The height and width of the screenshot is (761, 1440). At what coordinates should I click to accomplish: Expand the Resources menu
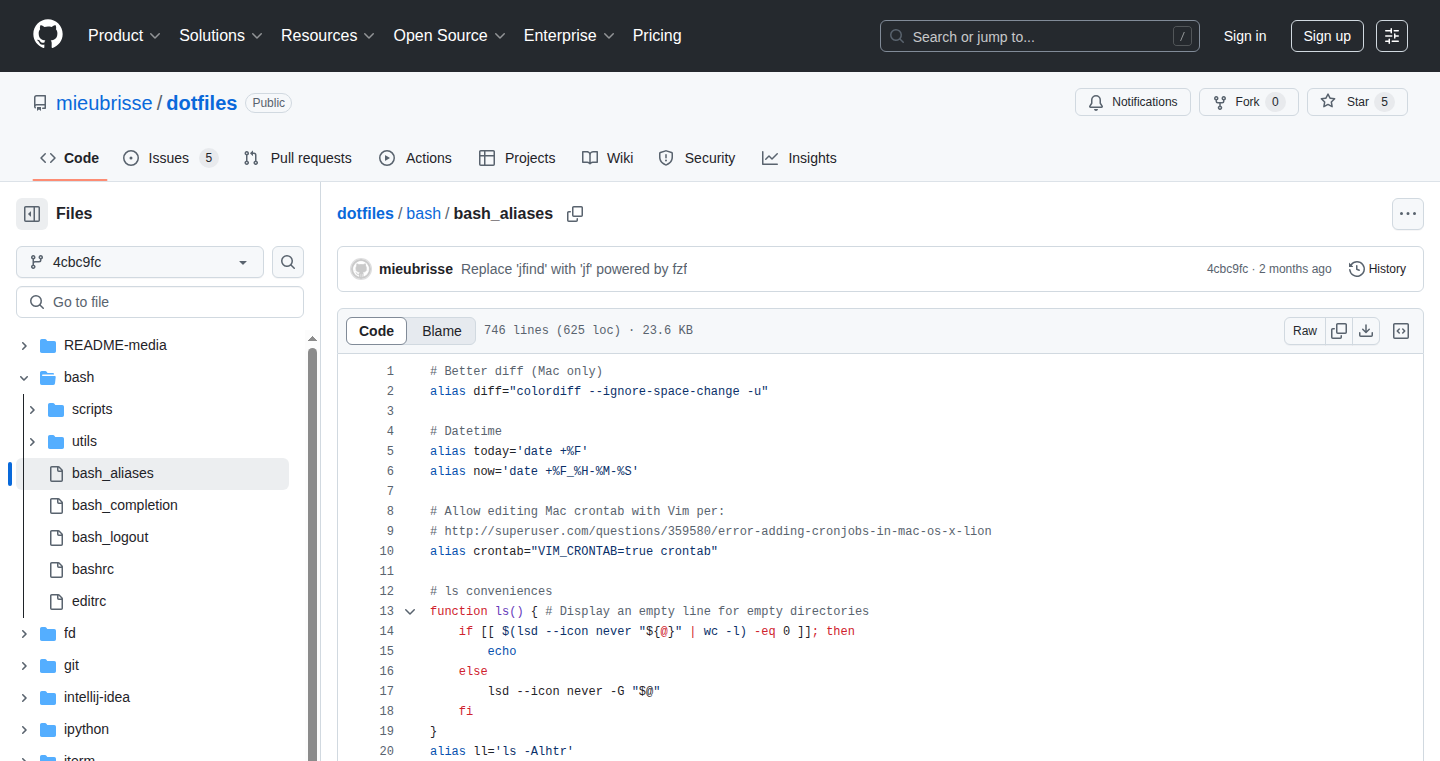[x=328, y=36]
